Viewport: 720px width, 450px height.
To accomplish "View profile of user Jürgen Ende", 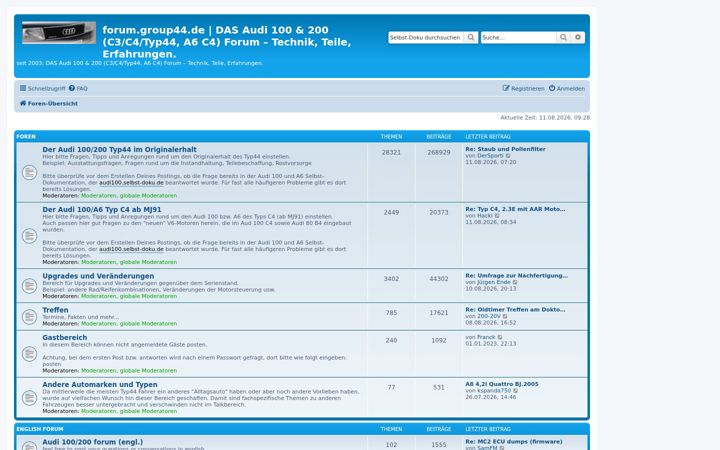I will pyautogui.click(x=494, y=282).
